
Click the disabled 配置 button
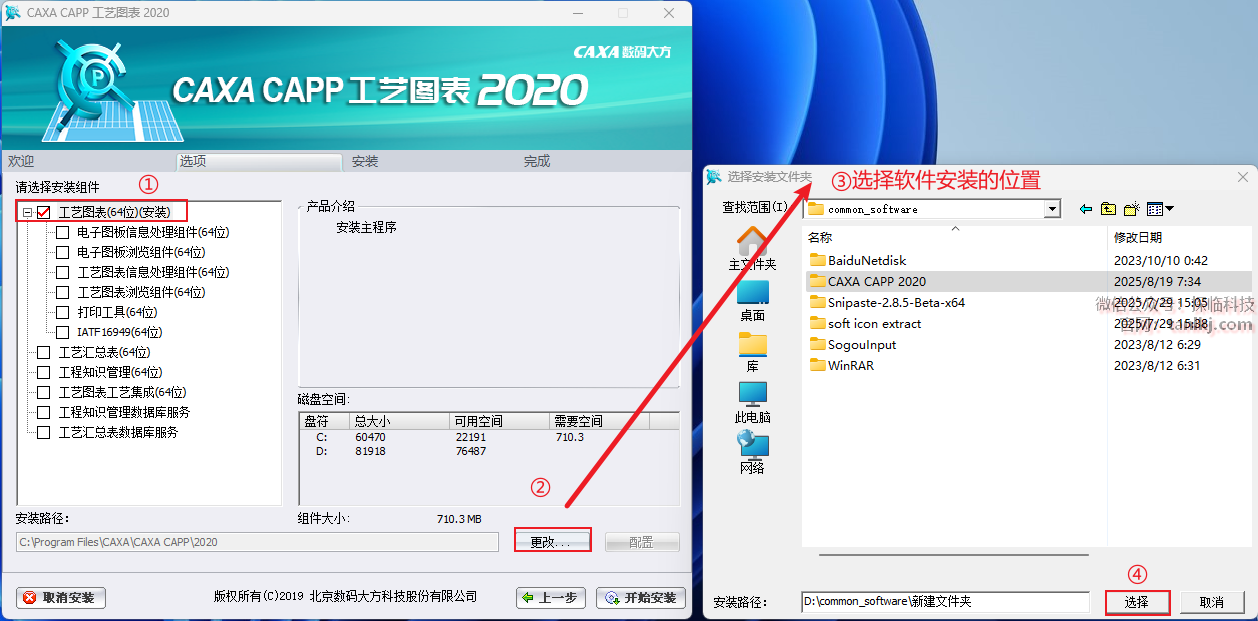coord(642,542)
